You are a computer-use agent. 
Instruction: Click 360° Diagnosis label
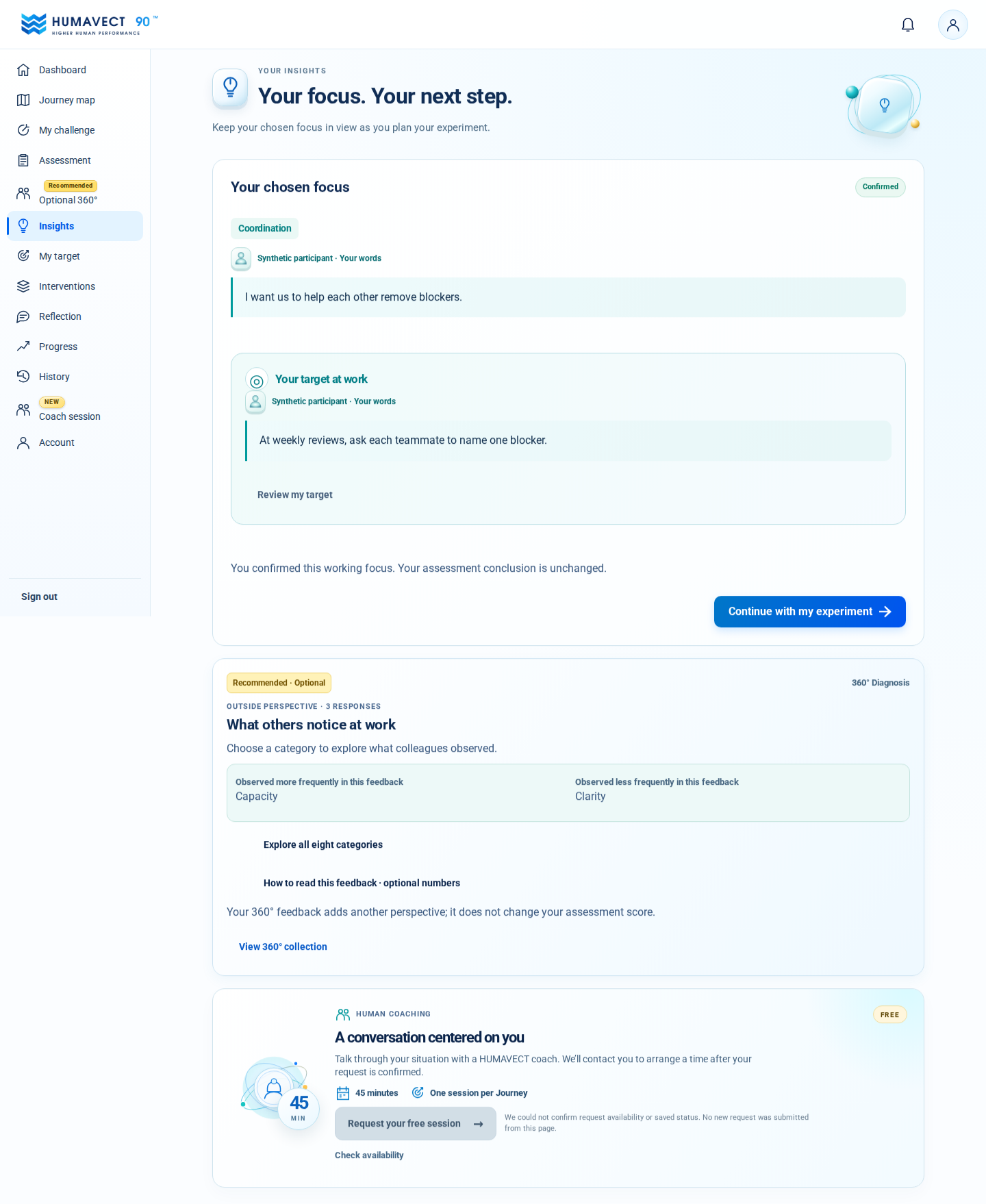click(x=880, y=683)
